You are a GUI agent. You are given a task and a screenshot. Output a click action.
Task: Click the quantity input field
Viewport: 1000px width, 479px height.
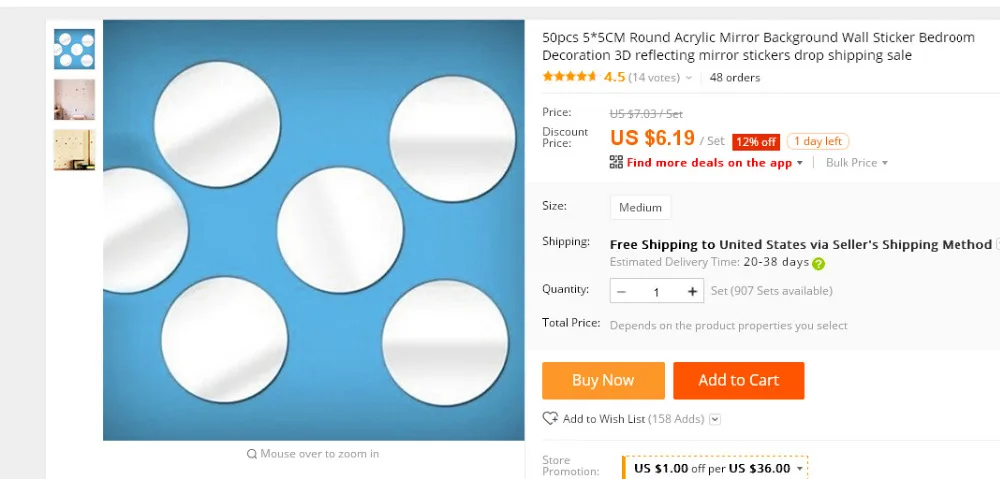pos(656,291)
